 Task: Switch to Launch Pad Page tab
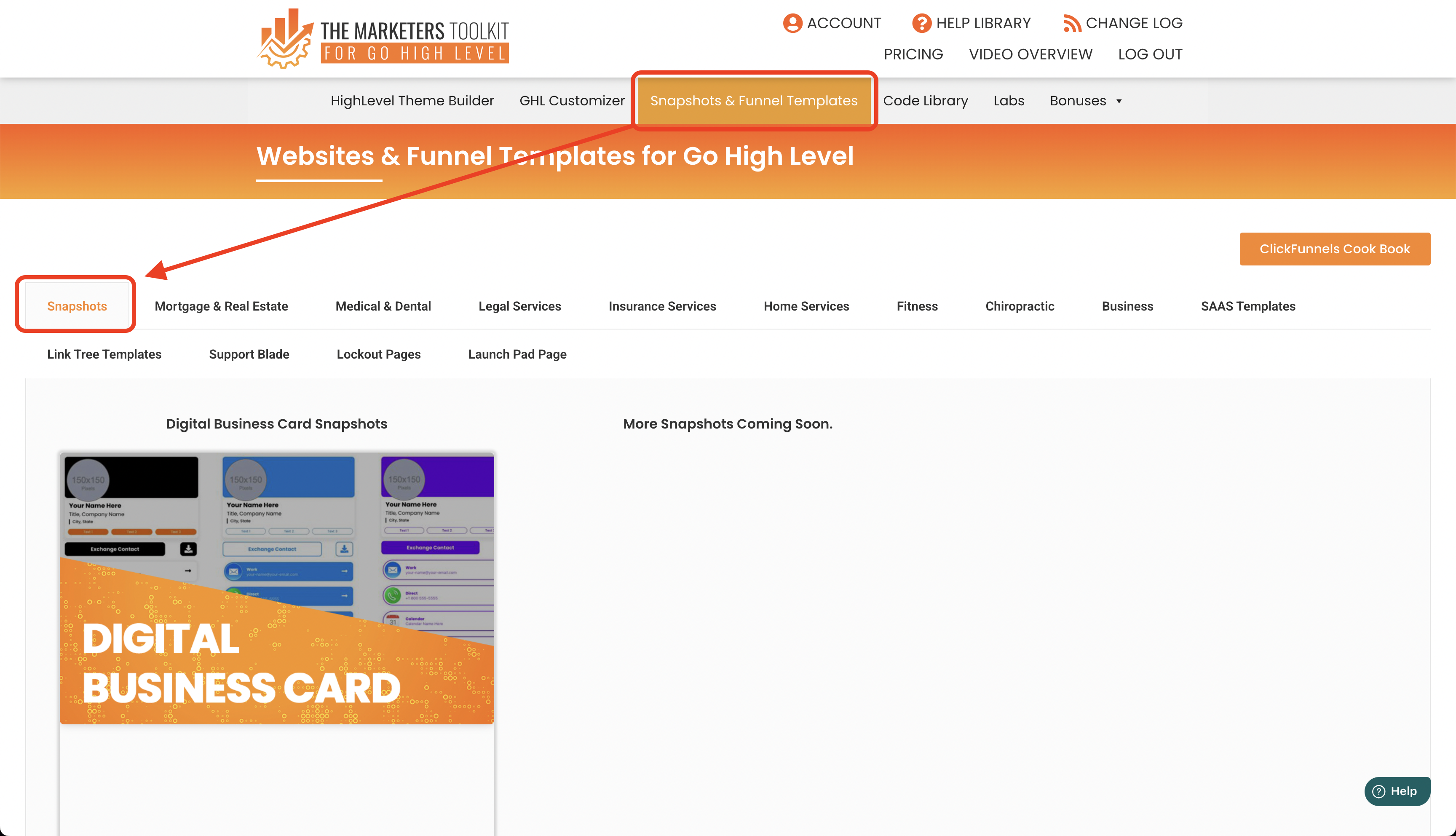coord(517,354)
